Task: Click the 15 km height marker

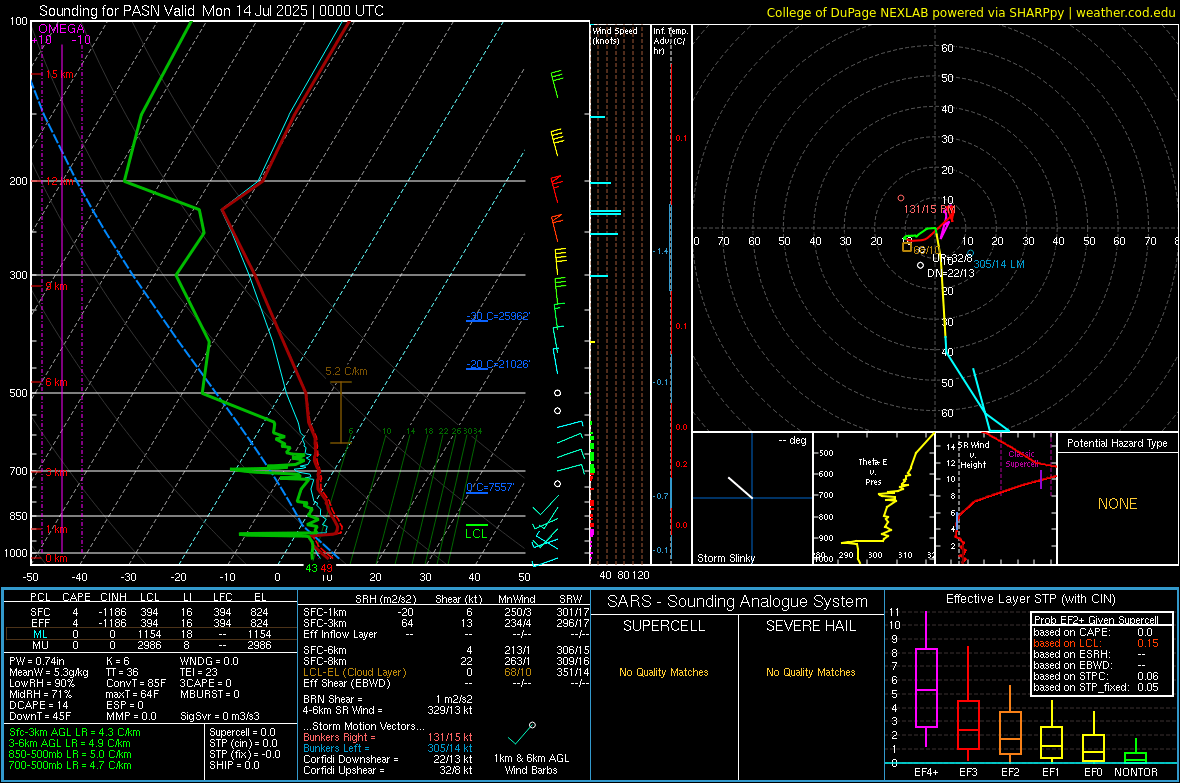Action: tap(60, 74)
